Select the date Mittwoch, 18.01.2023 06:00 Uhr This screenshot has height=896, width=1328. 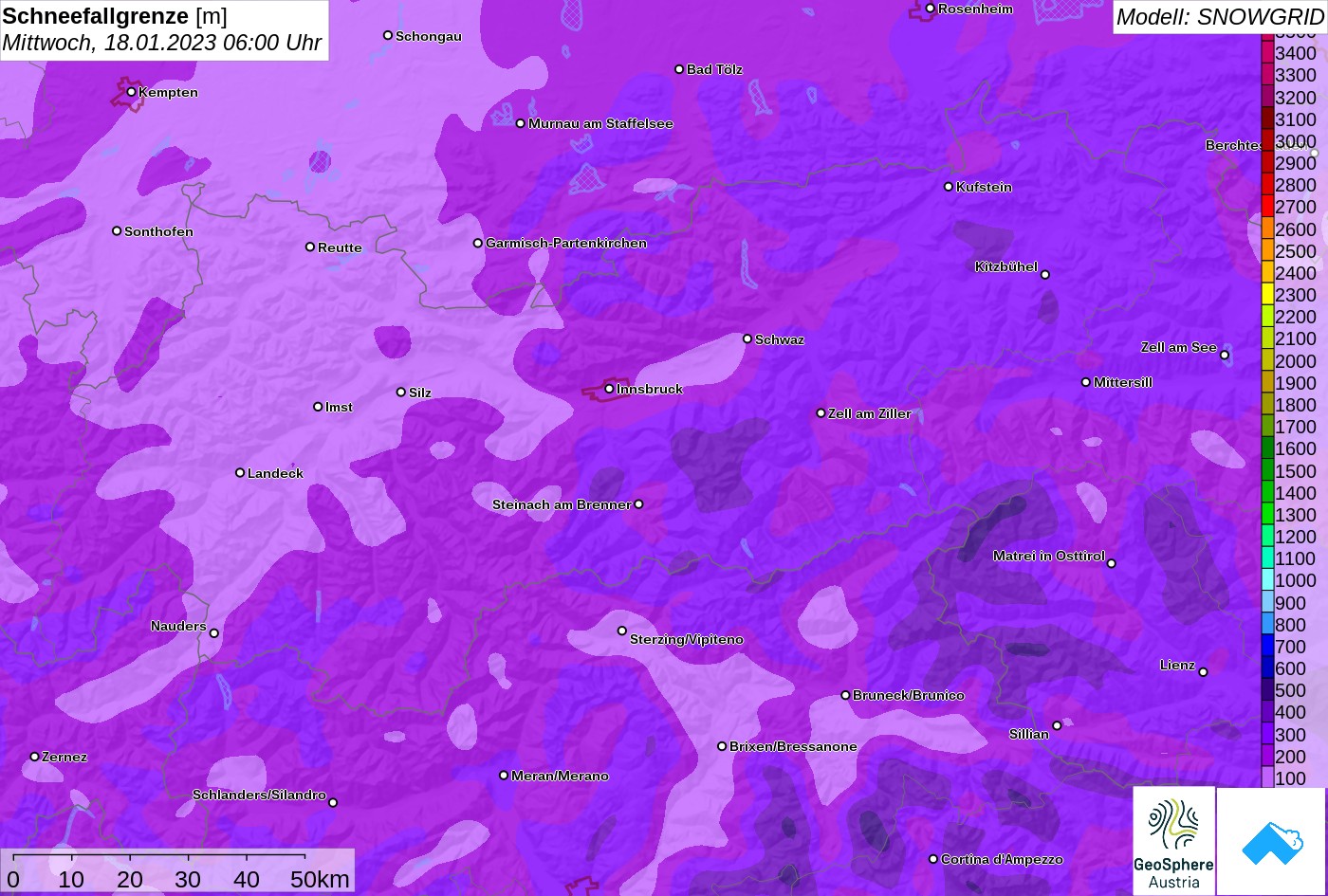click(x=162, y=43)
